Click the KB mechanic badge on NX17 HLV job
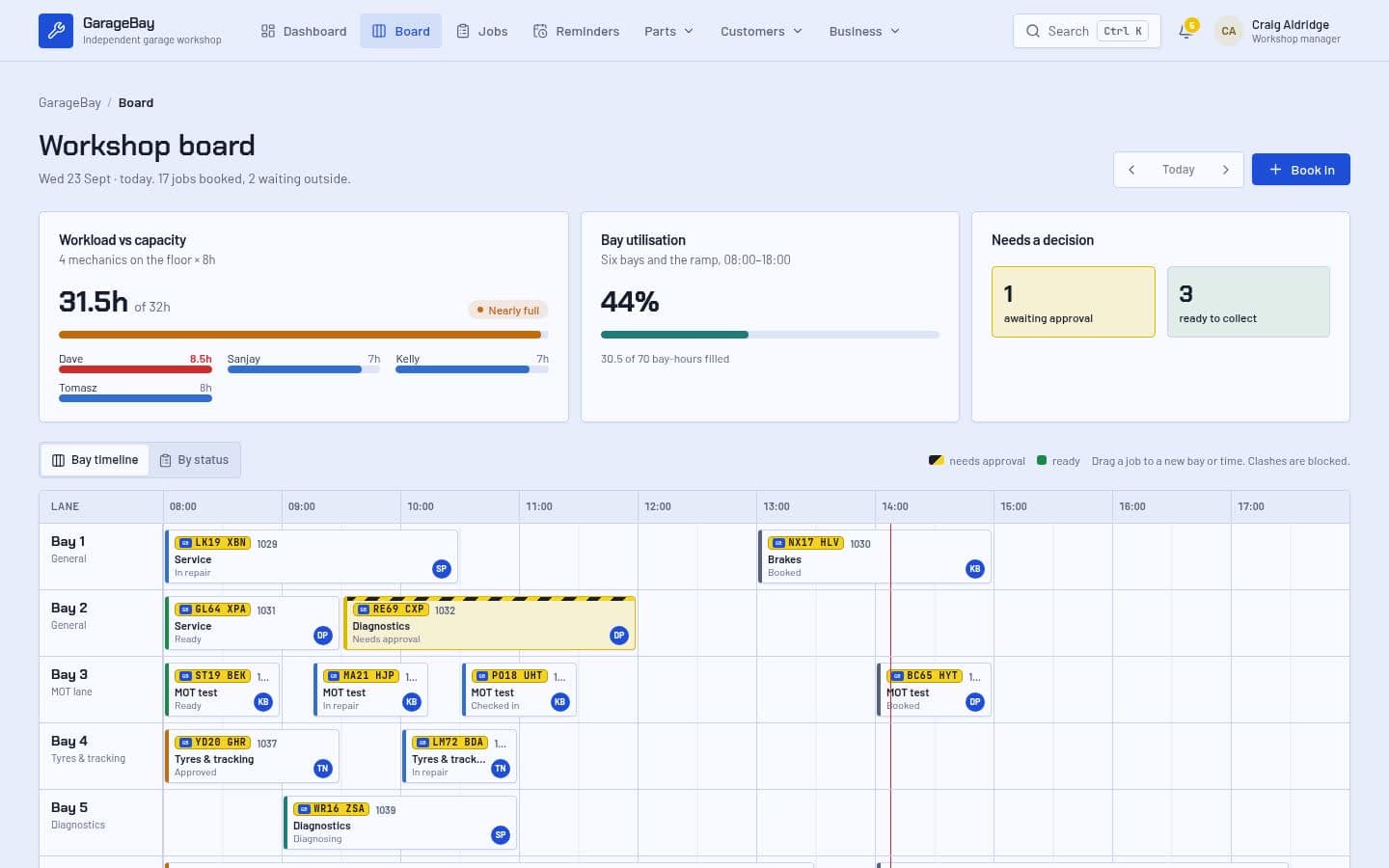 coord(975,569)
